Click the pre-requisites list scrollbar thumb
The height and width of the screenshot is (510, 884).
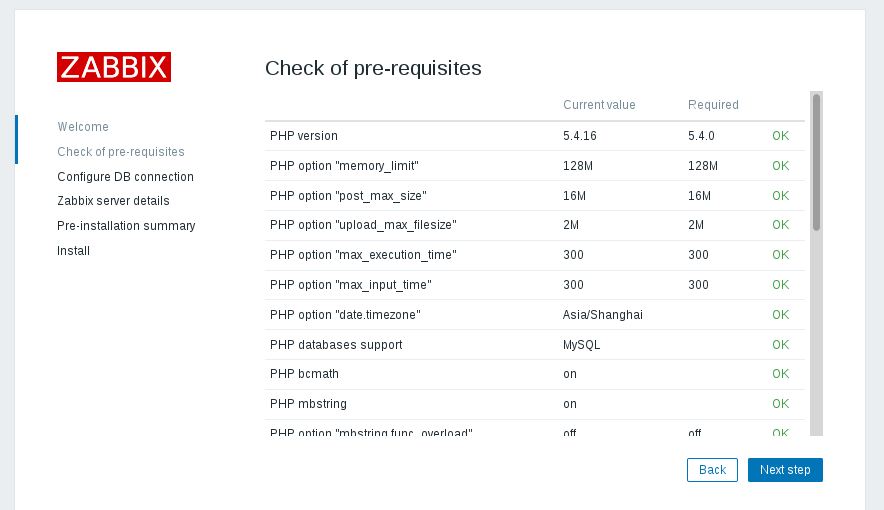pos(816,162)
